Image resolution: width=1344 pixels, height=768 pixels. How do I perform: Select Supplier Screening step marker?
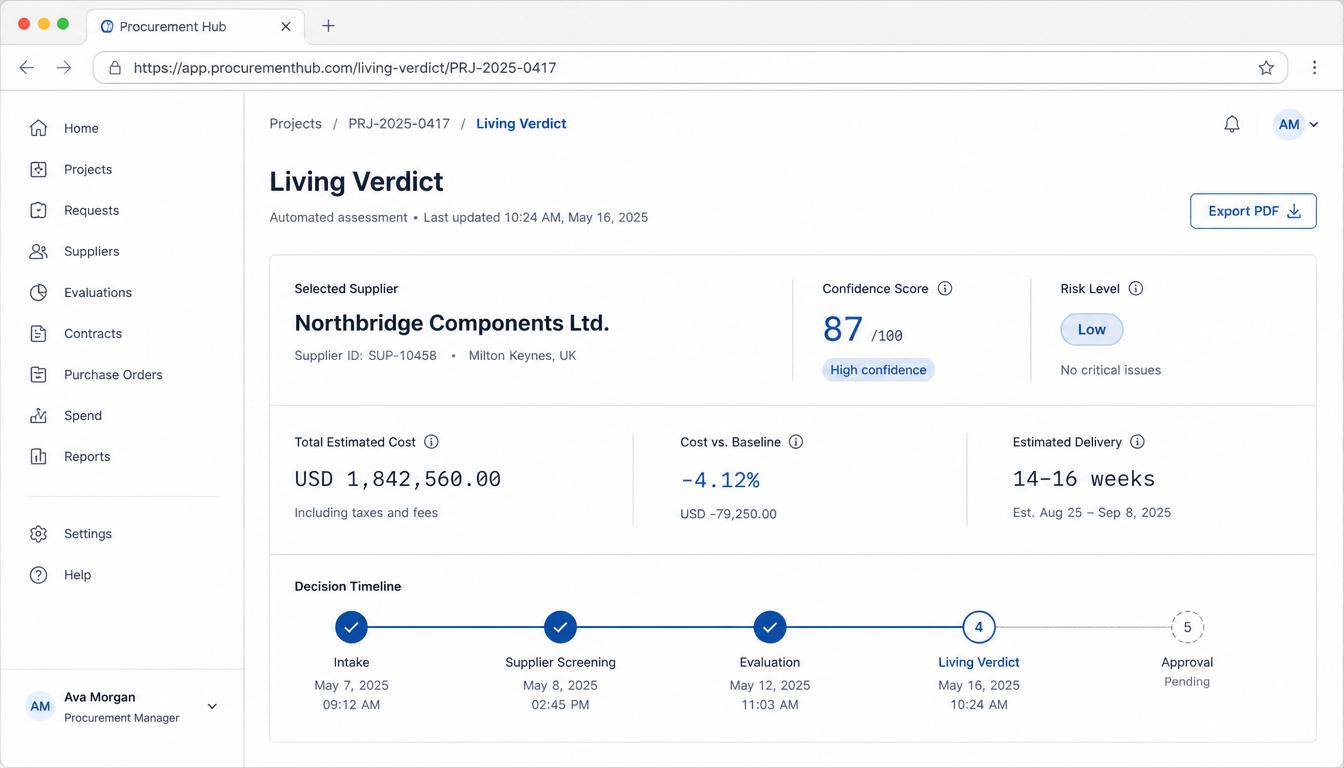click(x=560, y=627)
